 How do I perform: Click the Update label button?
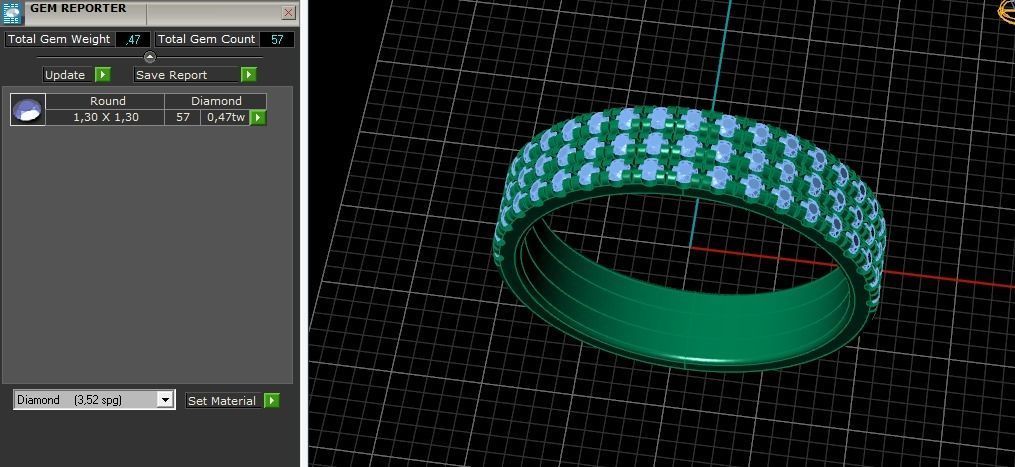tap(65, 75)
